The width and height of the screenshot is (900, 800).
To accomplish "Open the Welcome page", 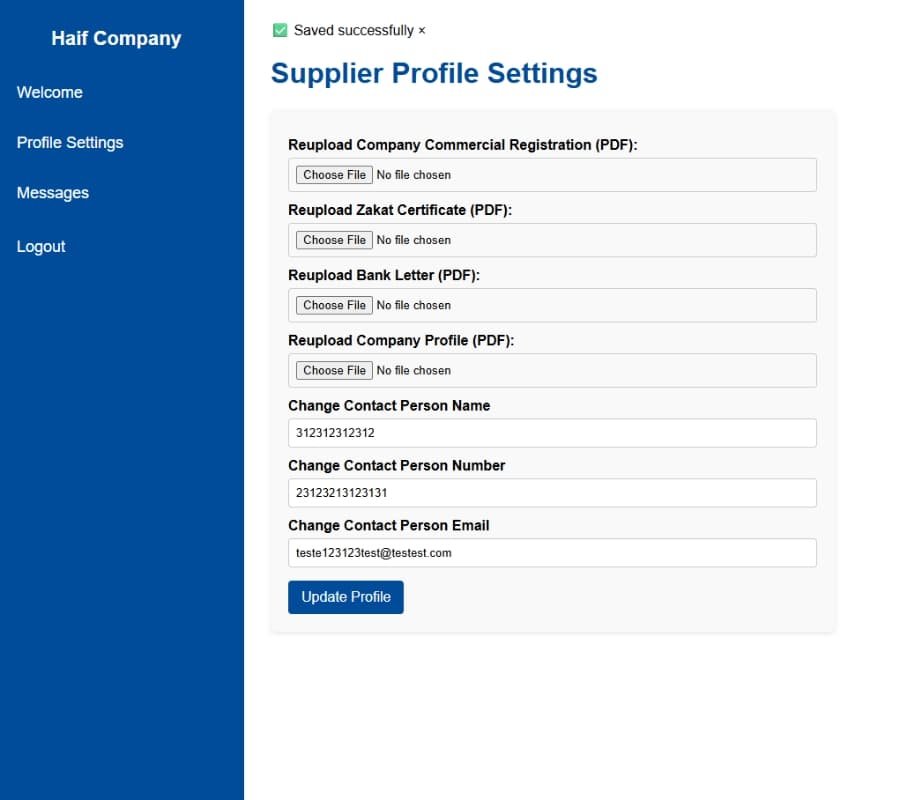I will [49, 92].
